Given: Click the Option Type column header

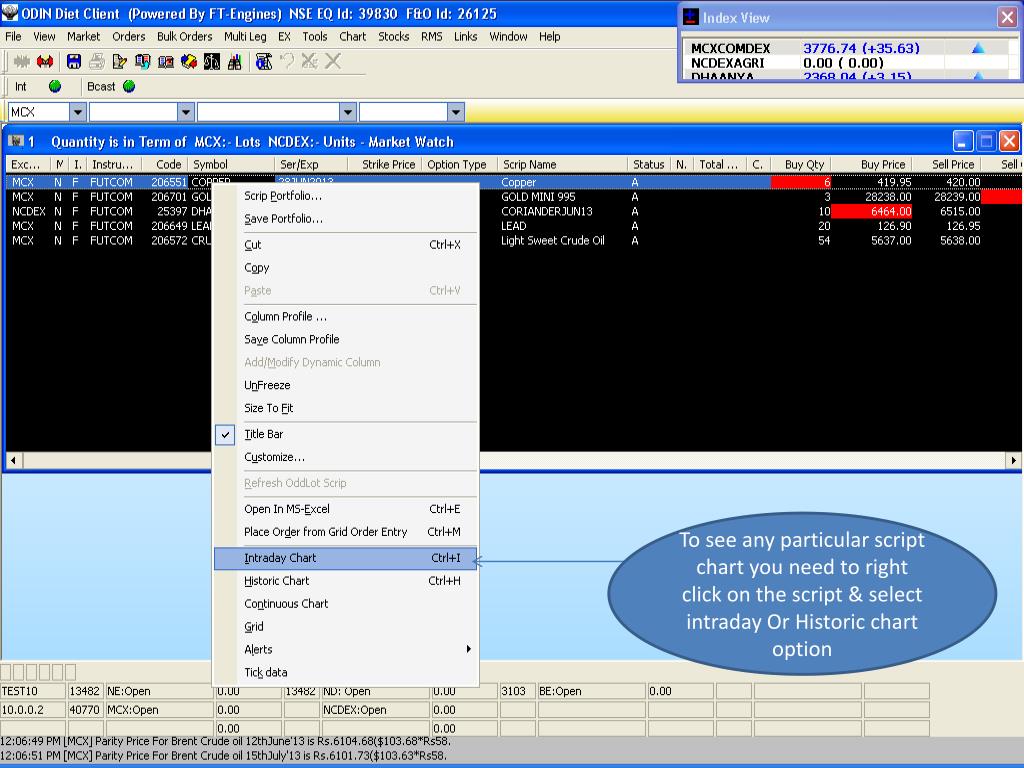Looking at the screenshot, I should pos(459,165).
